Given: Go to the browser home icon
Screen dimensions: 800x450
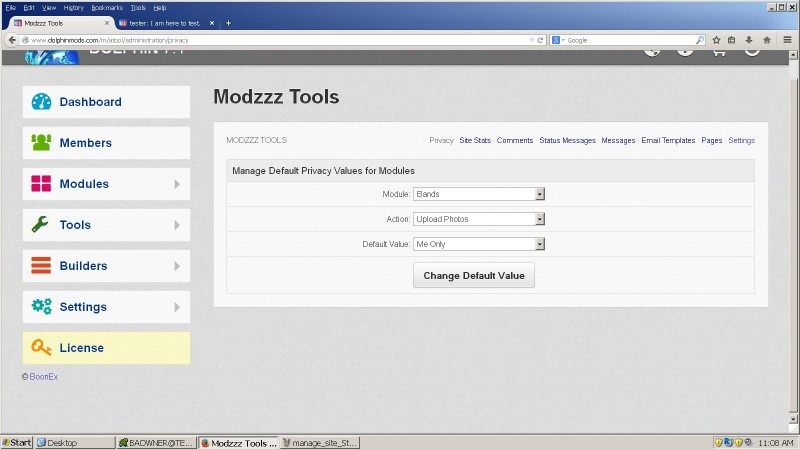Looking at the screenshot, I should [767, 40].
